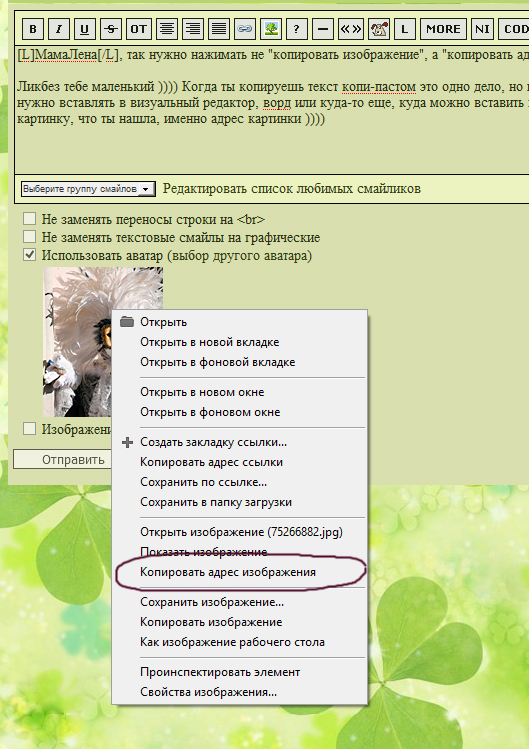Choose 'Открыть в новой вкладке'
Screen dimensions: 529x749
(x=240, y=342)
